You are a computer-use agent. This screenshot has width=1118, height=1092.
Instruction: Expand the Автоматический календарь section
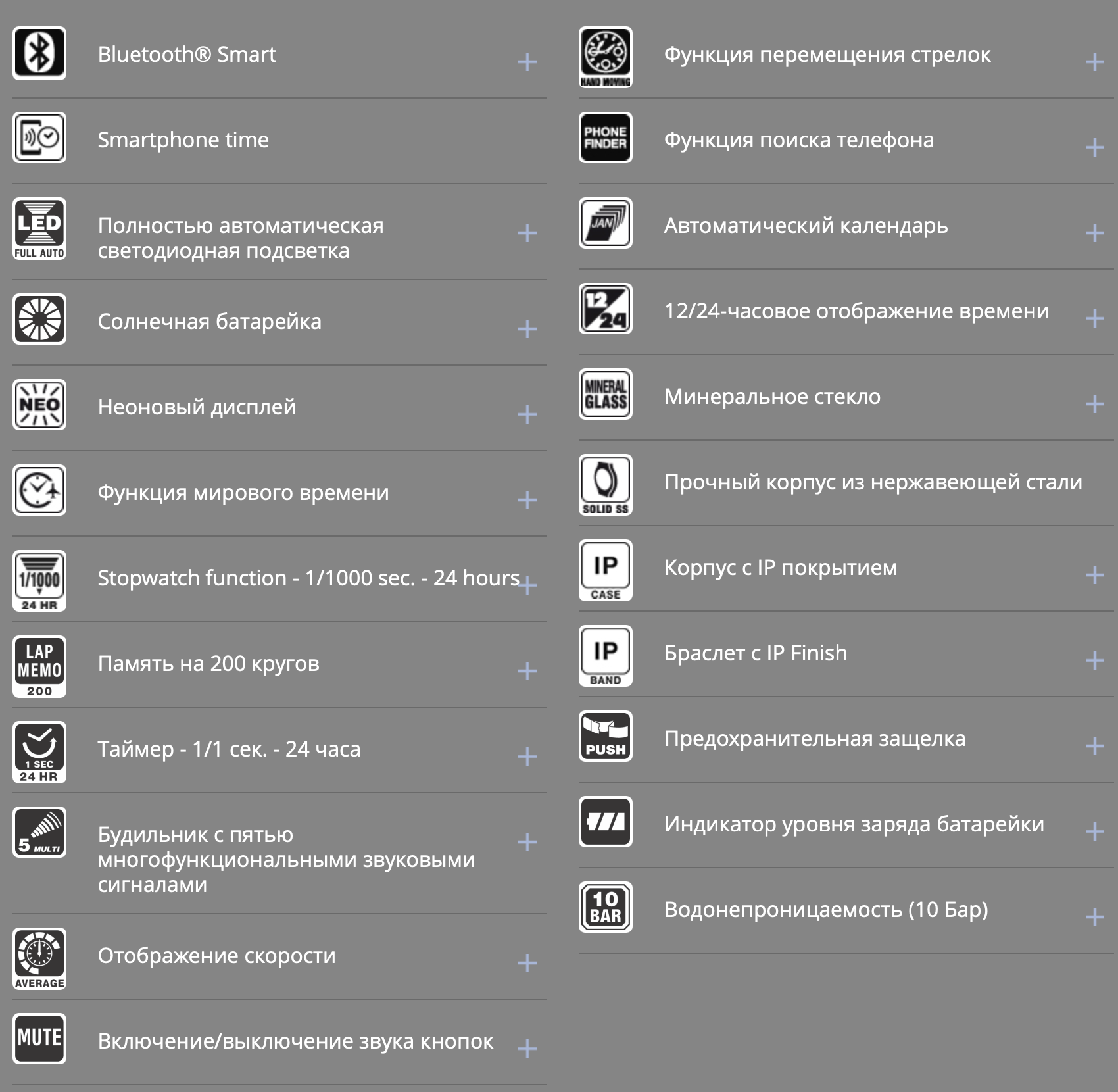tap(1094, 233)
